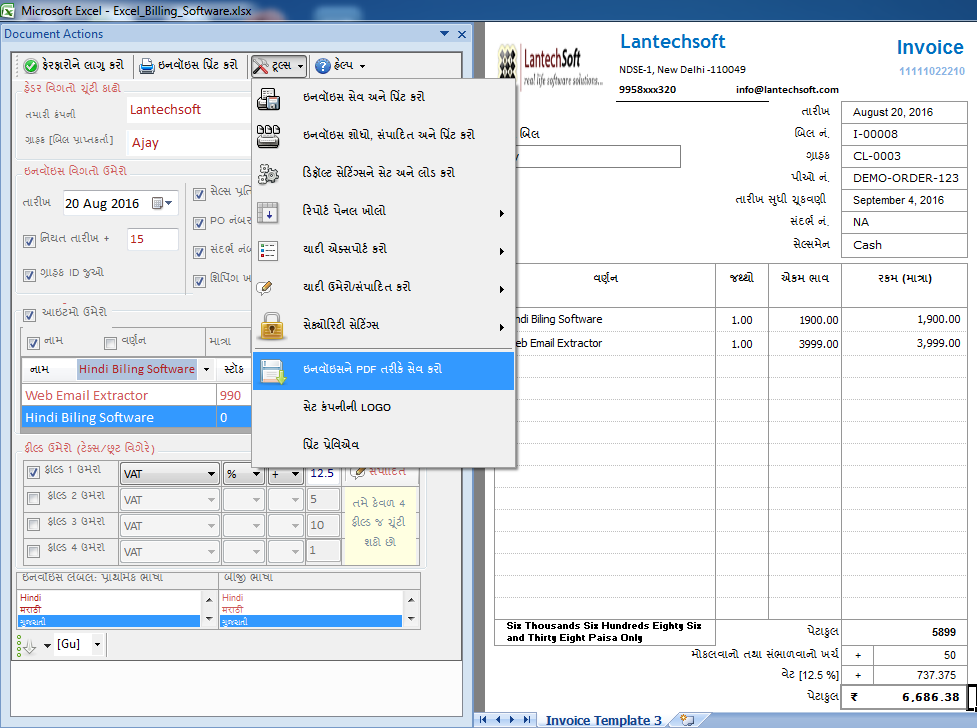This screenshot has width=977, height=728.
Task: Click the export list icon
Action: [x=269, y=251]
